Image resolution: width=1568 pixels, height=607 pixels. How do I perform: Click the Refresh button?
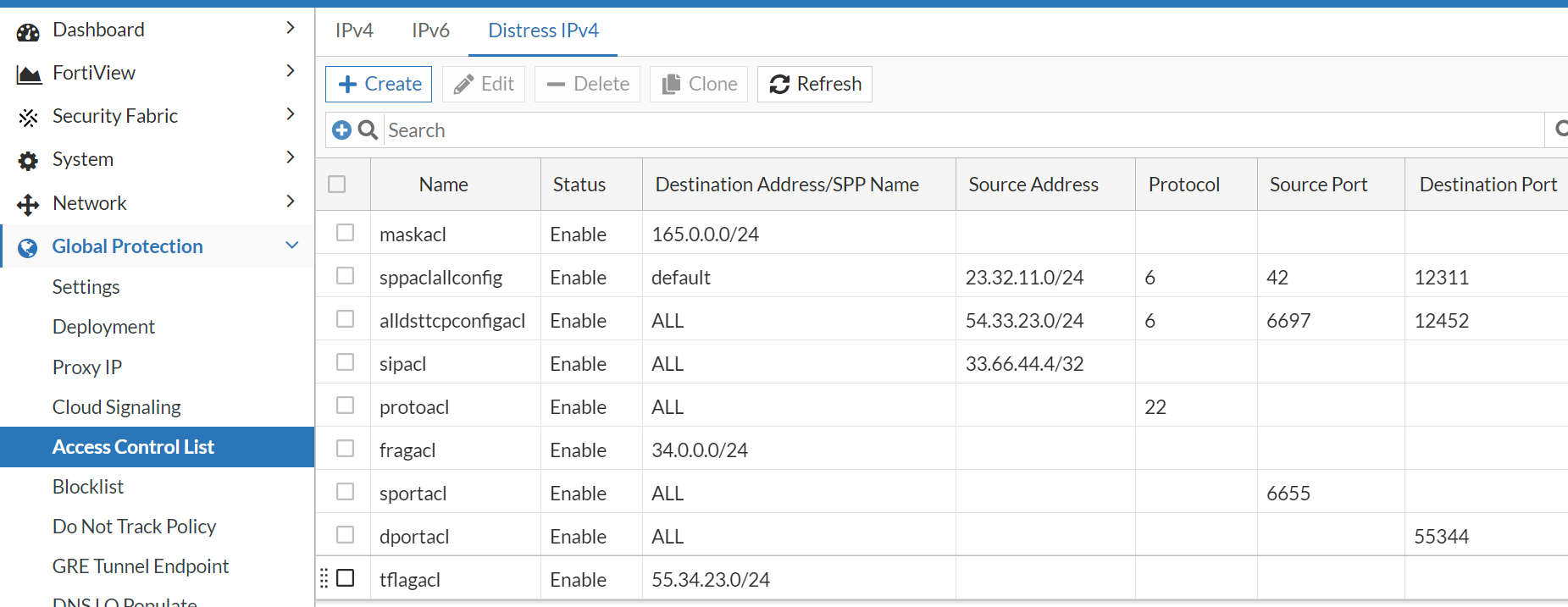pos(815,84)
